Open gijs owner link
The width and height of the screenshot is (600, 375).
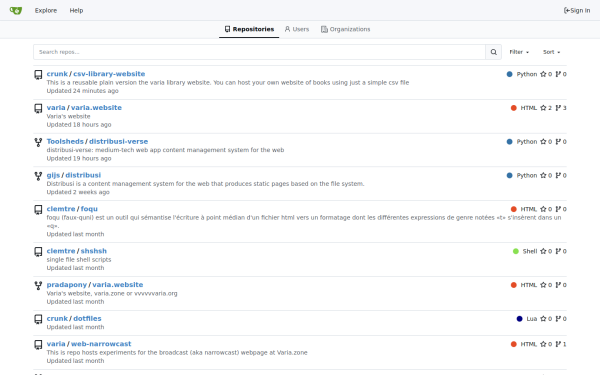53,175
